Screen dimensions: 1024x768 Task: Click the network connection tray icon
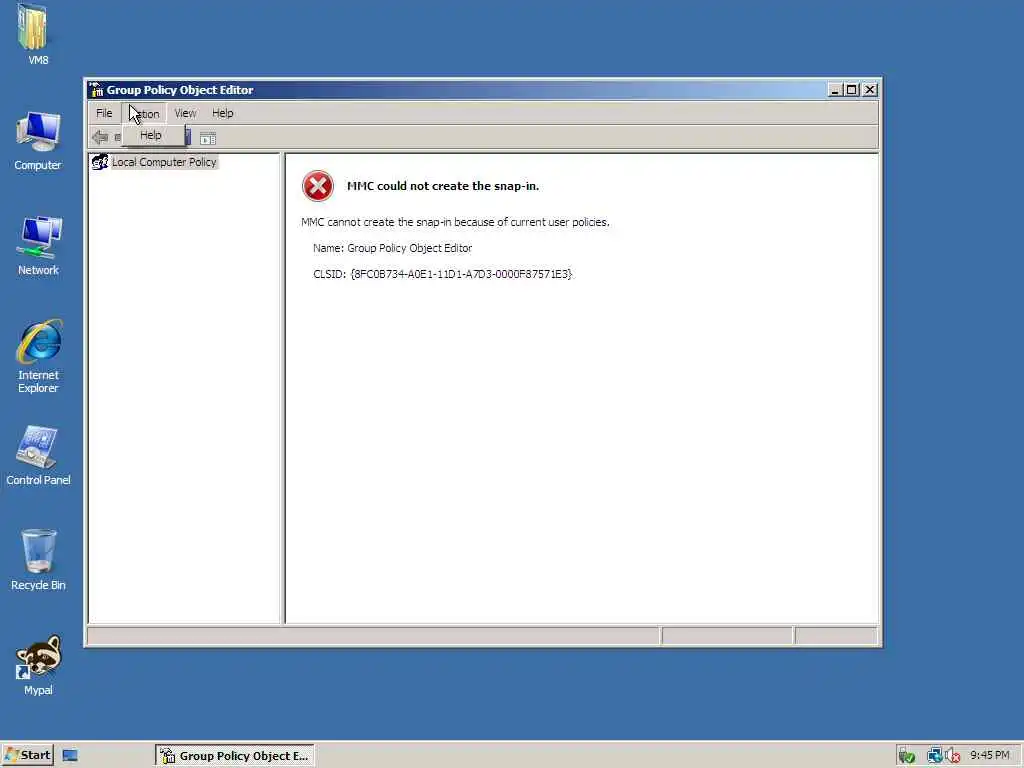[x=935, y=756]
